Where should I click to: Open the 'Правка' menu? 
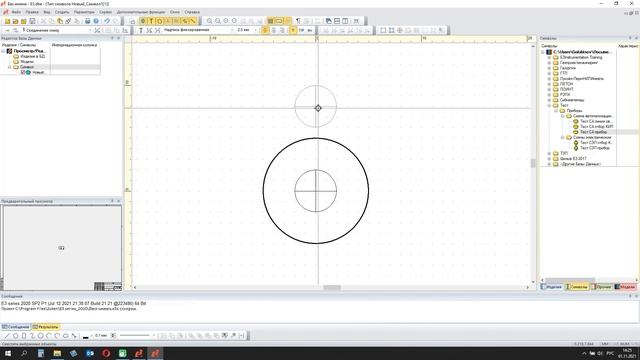tap(32, 12)
